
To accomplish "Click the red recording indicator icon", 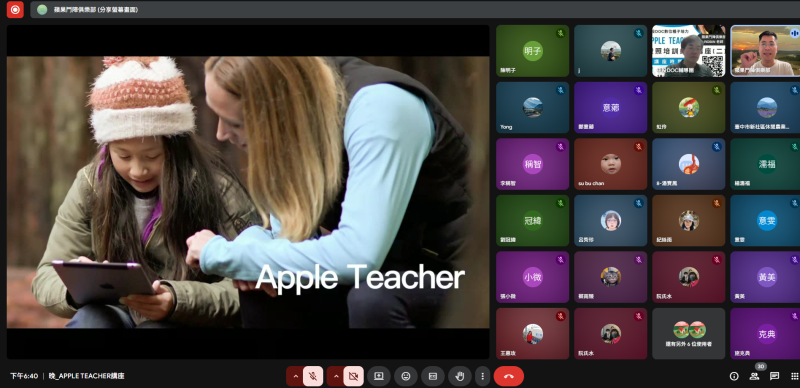I will pos(15,9).
